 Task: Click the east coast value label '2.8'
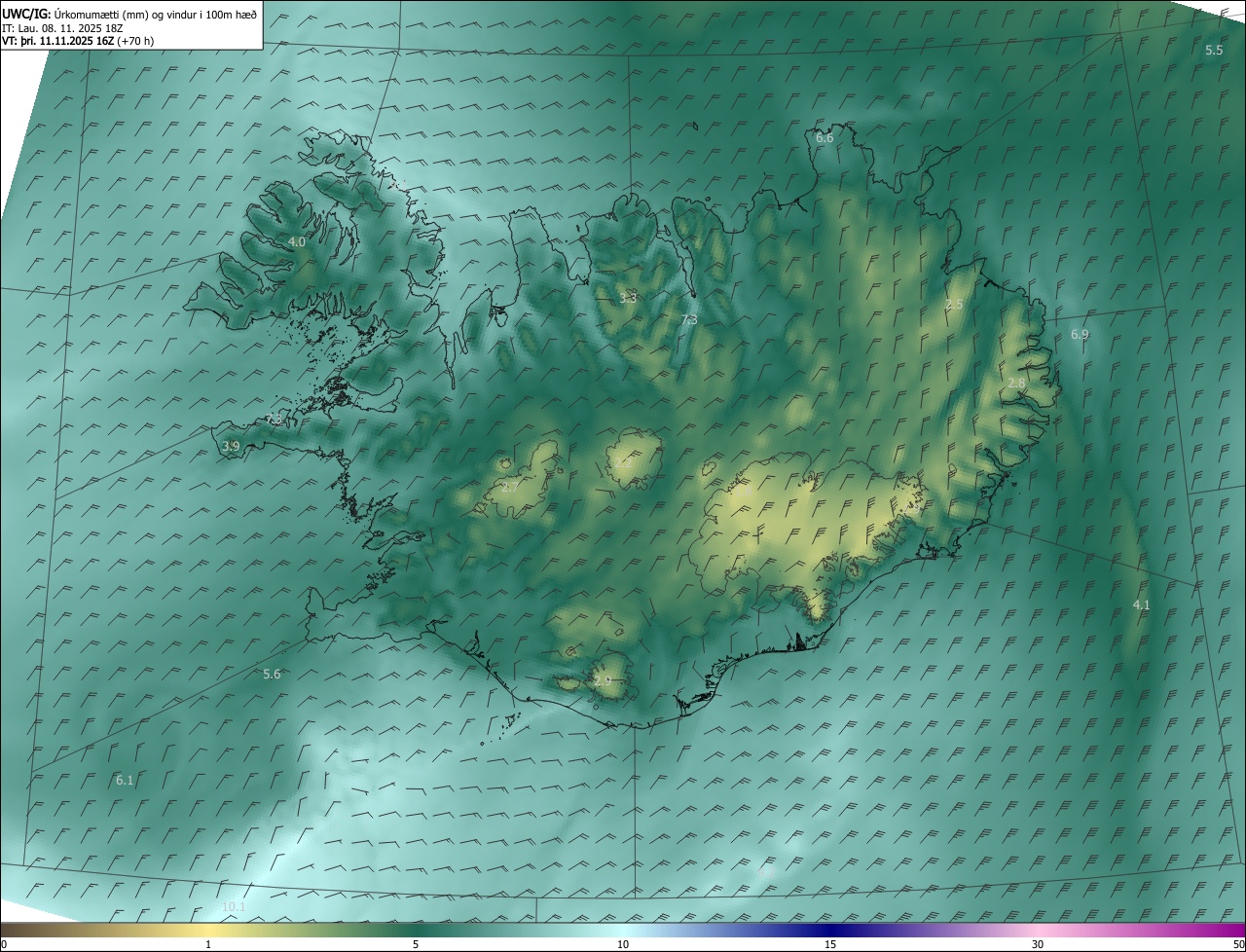coord(1016,384)
